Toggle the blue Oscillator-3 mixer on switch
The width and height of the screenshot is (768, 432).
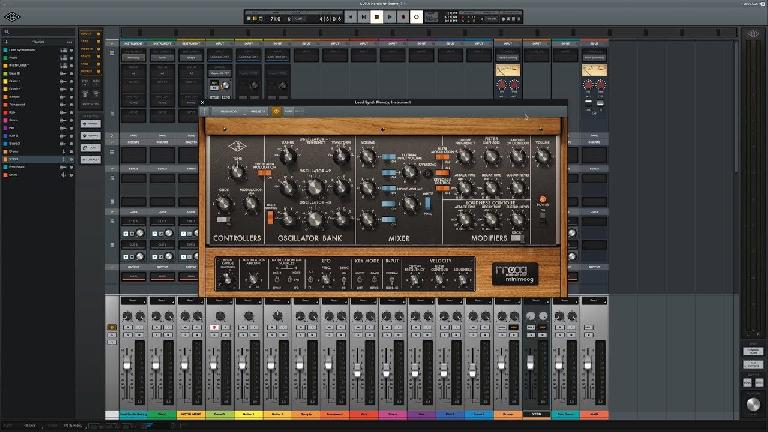[x=389, y=220]
